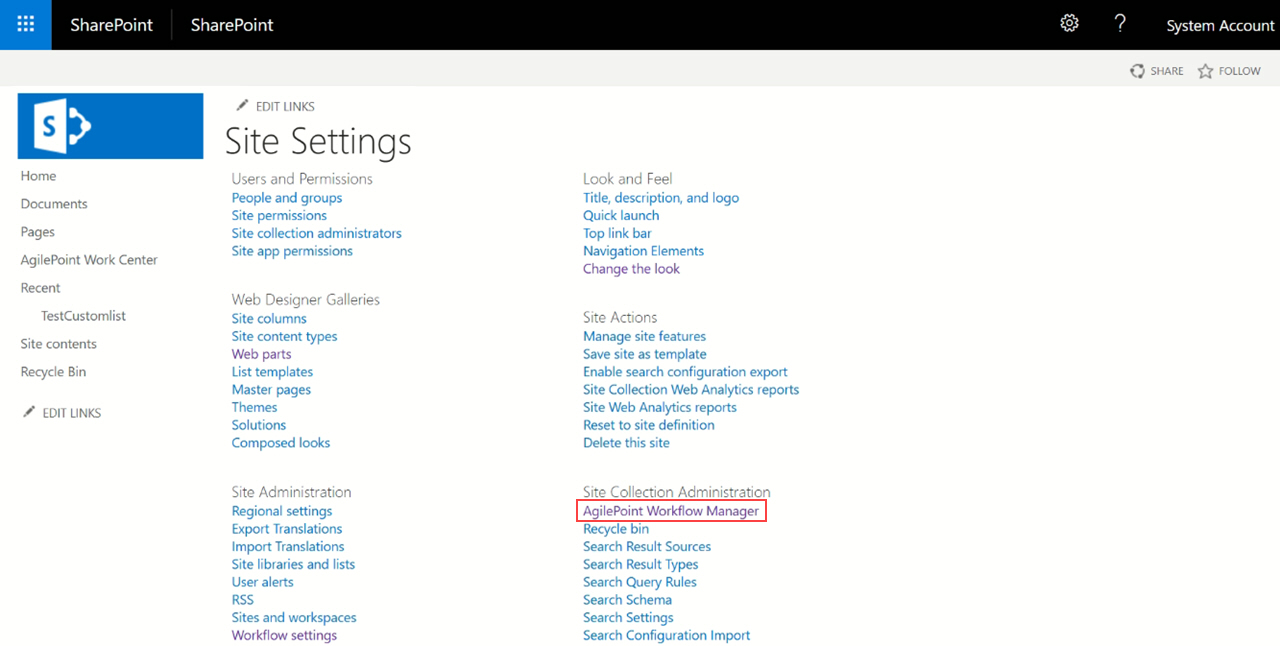
Task: Open Reset to site definition link
Action: coord(649,425)
